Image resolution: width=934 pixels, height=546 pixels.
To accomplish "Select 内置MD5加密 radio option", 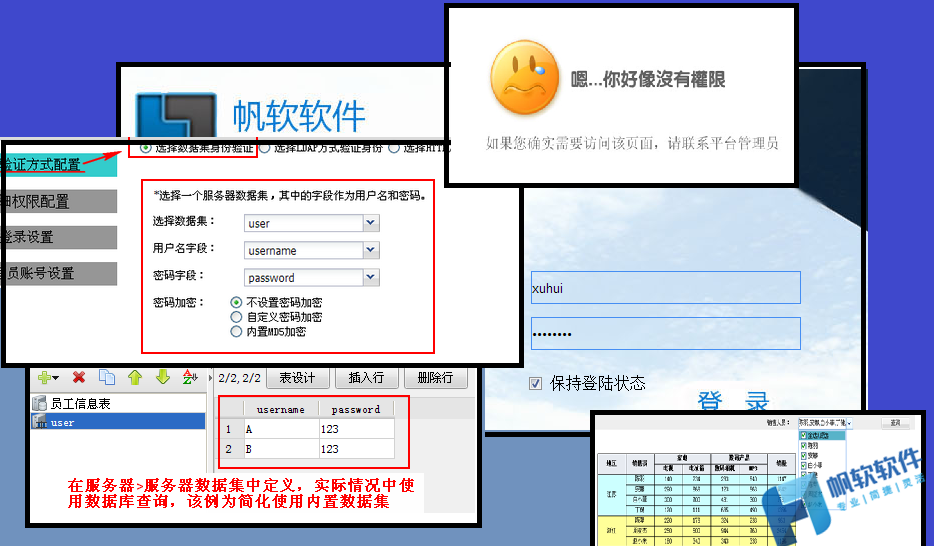I will [x=236, y=332].
